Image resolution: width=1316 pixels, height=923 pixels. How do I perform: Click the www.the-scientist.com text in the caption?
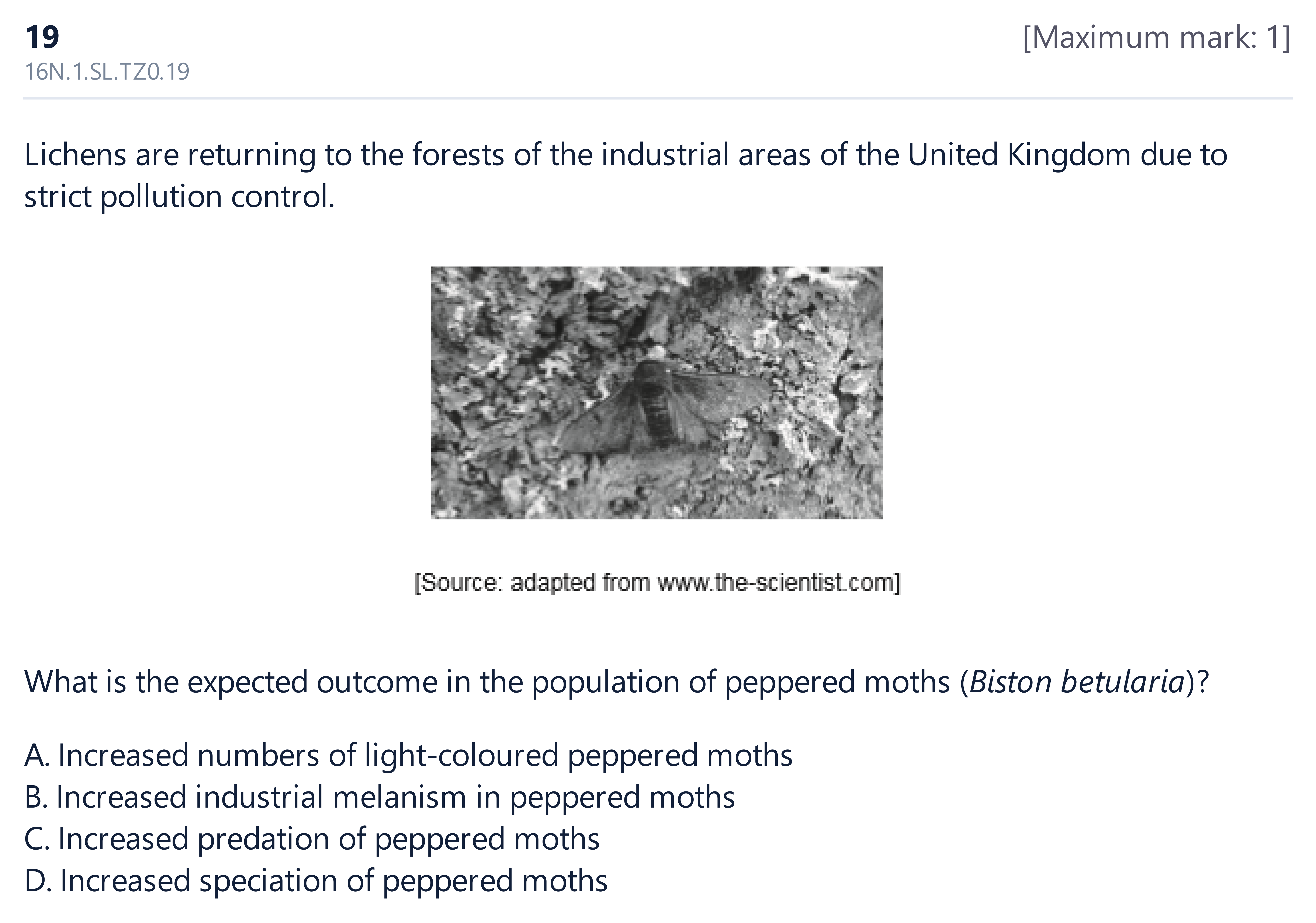pyautogui.click(x=776, y=583)
